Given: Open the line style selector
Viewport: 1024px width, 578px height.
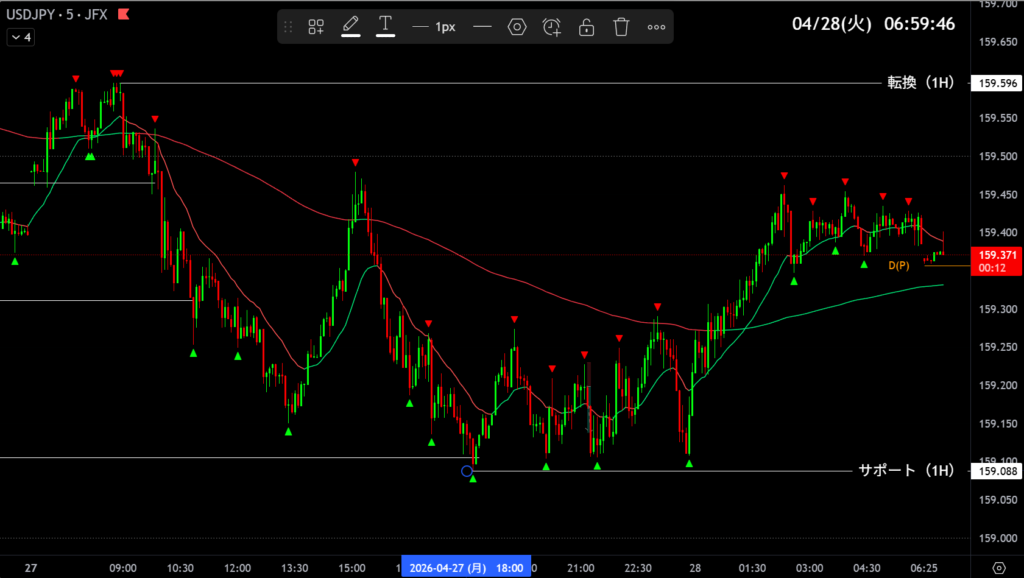Looking at the screenshot, I should [x=482, y=27].
